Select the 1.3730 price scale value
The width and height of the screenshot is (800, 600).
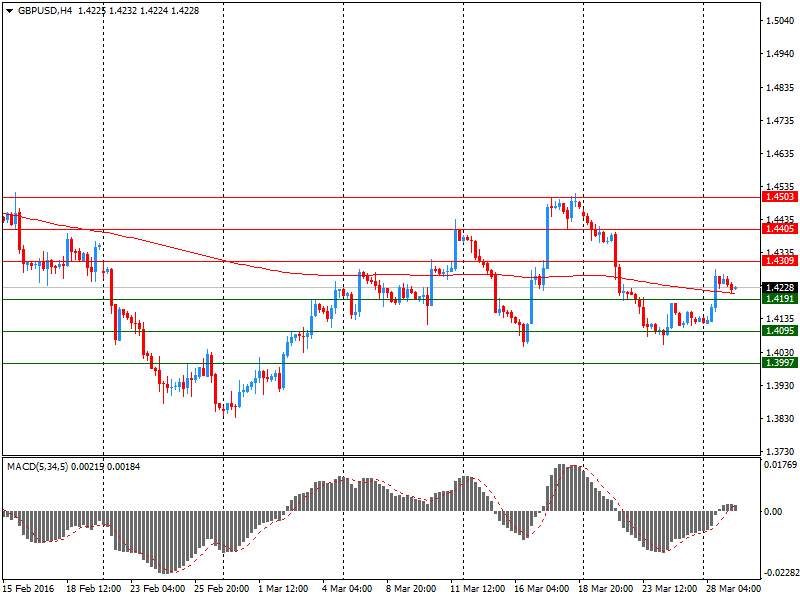(x=780, y=452)
